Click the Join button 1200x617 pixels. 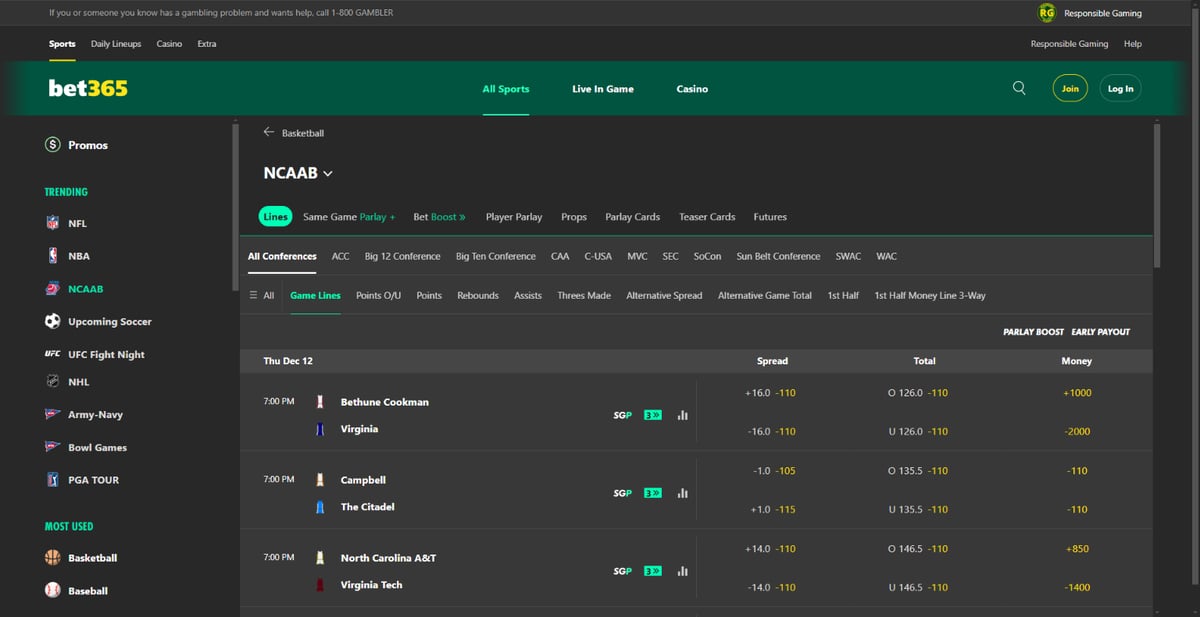tap(1070, 88)
